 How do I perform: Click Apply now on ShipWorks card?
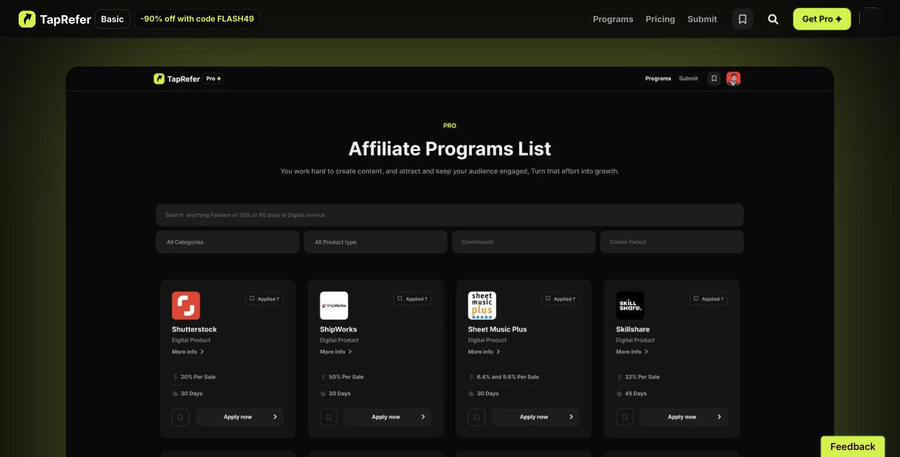coord(387,417)
